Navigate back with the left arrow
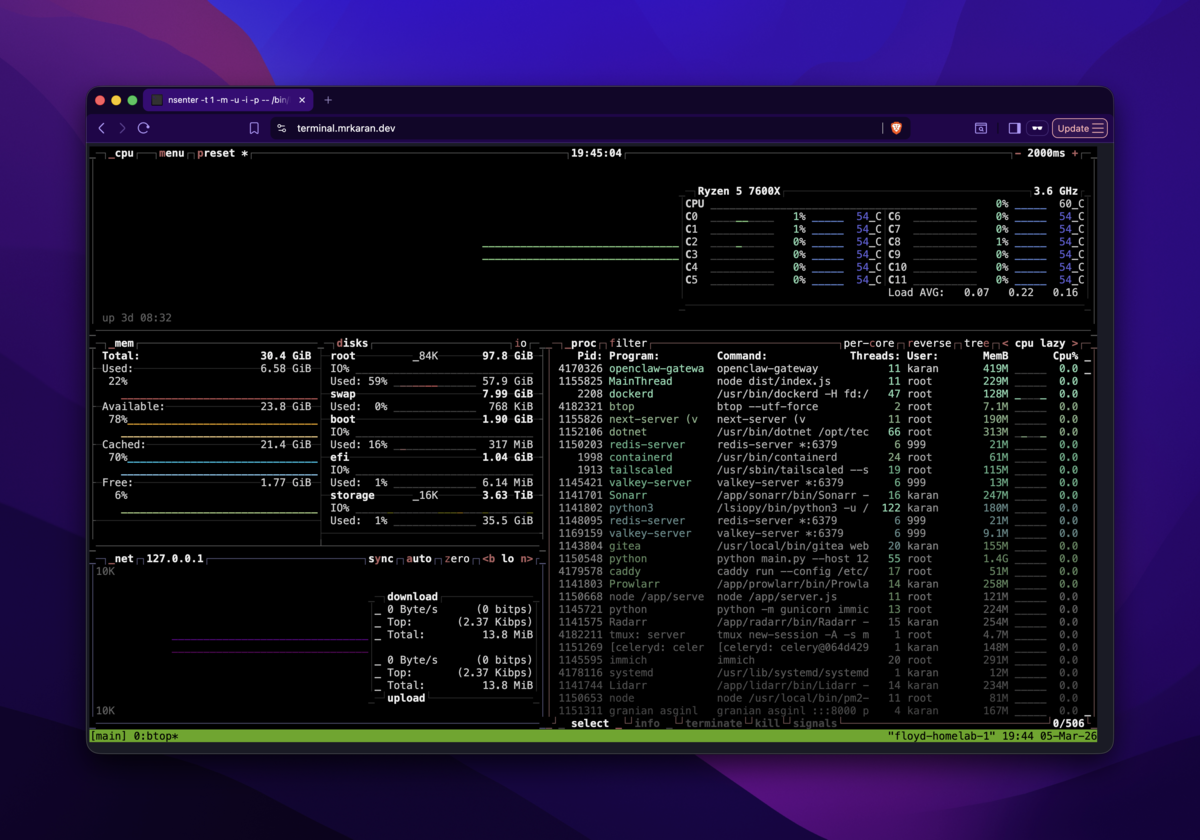Image resolution: width=1200 pixels, height=840 pixels. [102, 128]
